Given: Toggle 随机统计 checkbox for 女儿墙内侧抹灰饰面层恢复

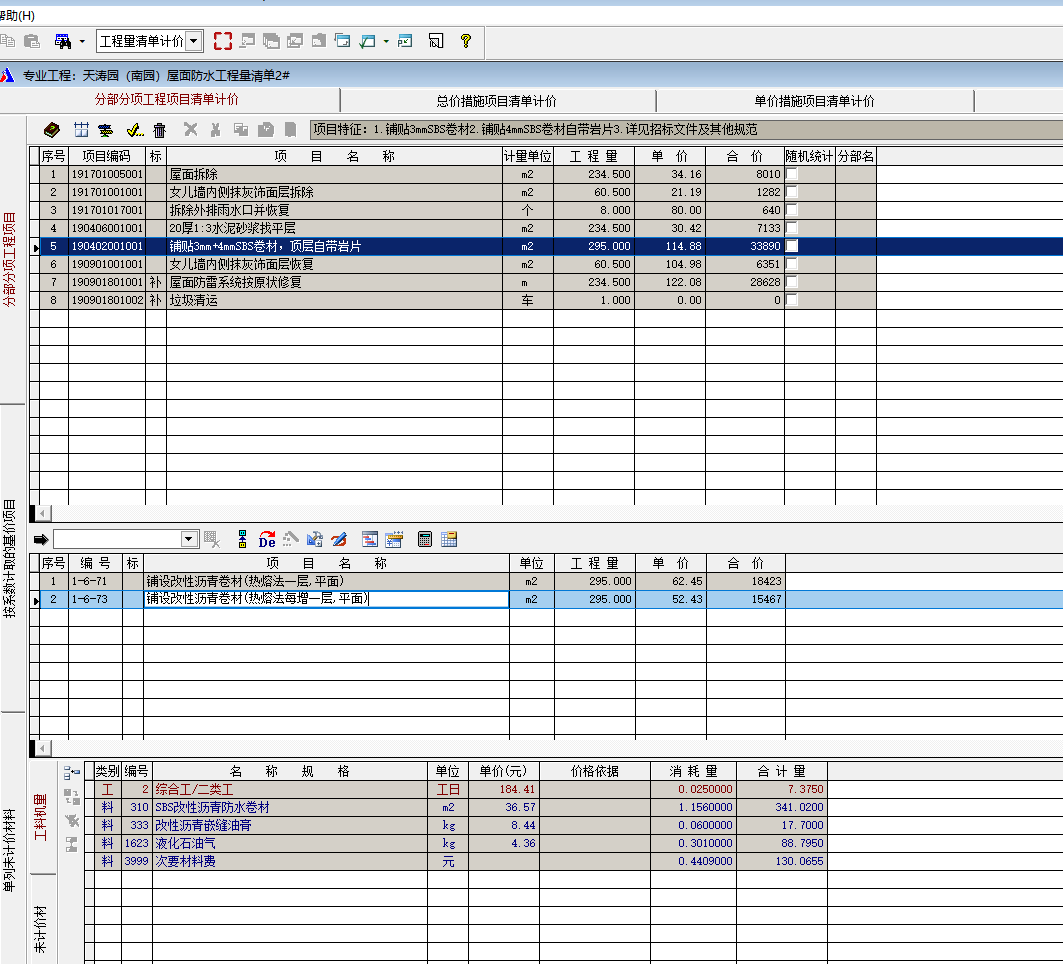Looking at the screenshot, I should (x=791, y=264).
